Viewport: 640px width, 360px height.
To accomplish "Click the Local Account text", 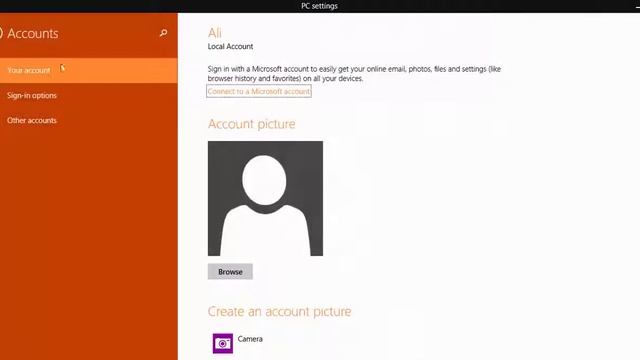I will tap(230, 47).
